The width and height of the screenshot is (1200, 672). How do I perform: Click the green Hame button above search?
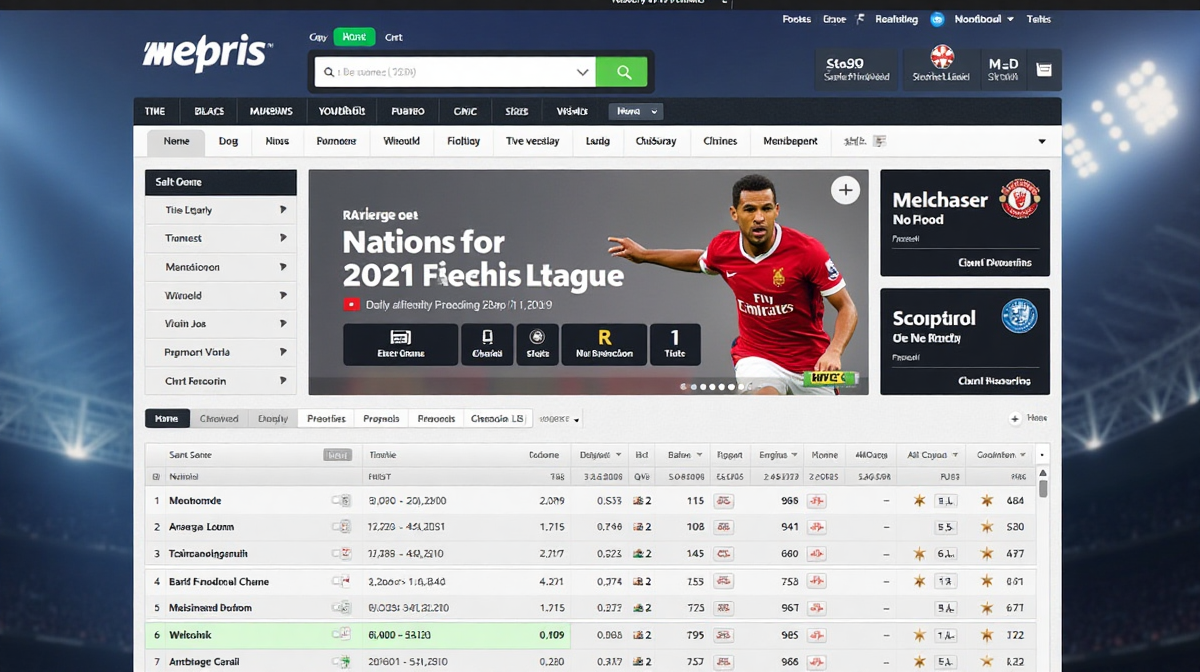coord(354,37)
